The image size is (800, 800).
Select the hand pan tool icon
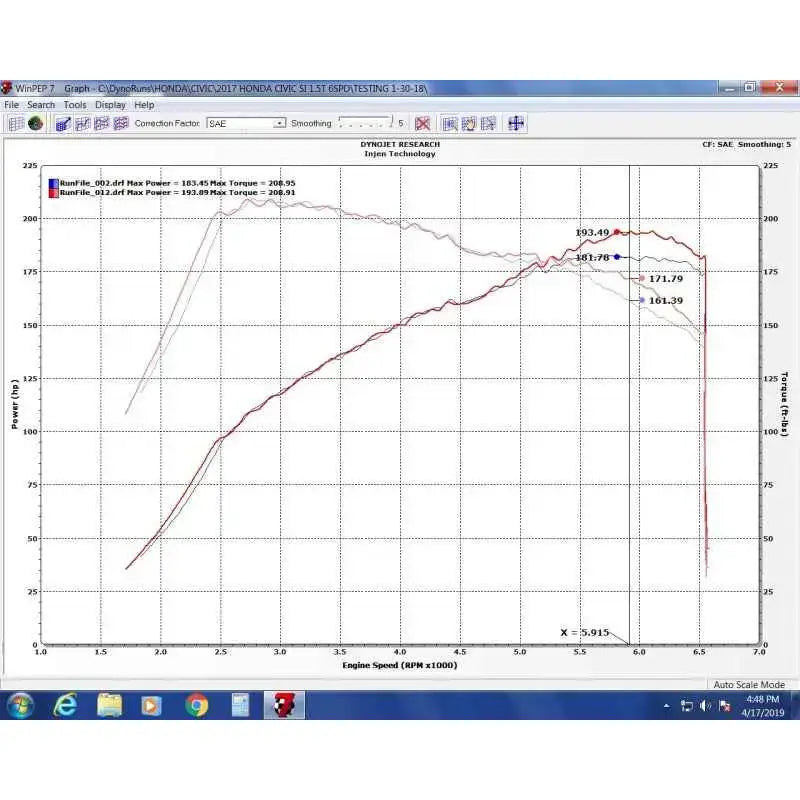click(x=469, y=123)
